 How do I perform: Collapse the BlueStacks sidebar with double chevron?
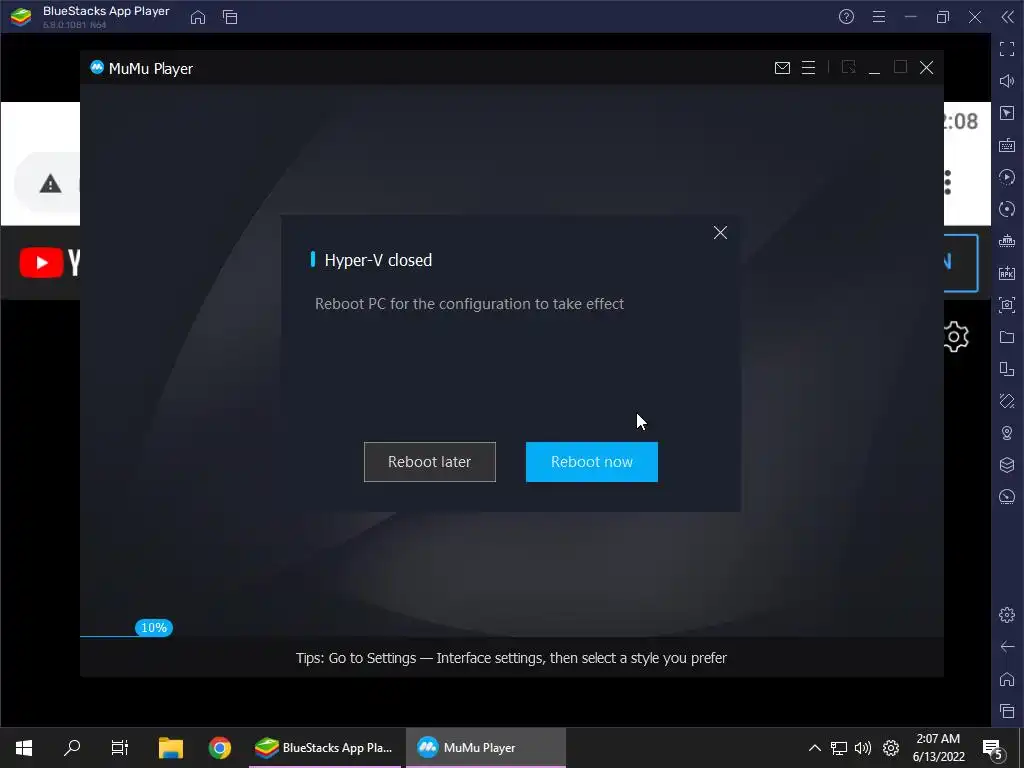[x=1008, y=17]
